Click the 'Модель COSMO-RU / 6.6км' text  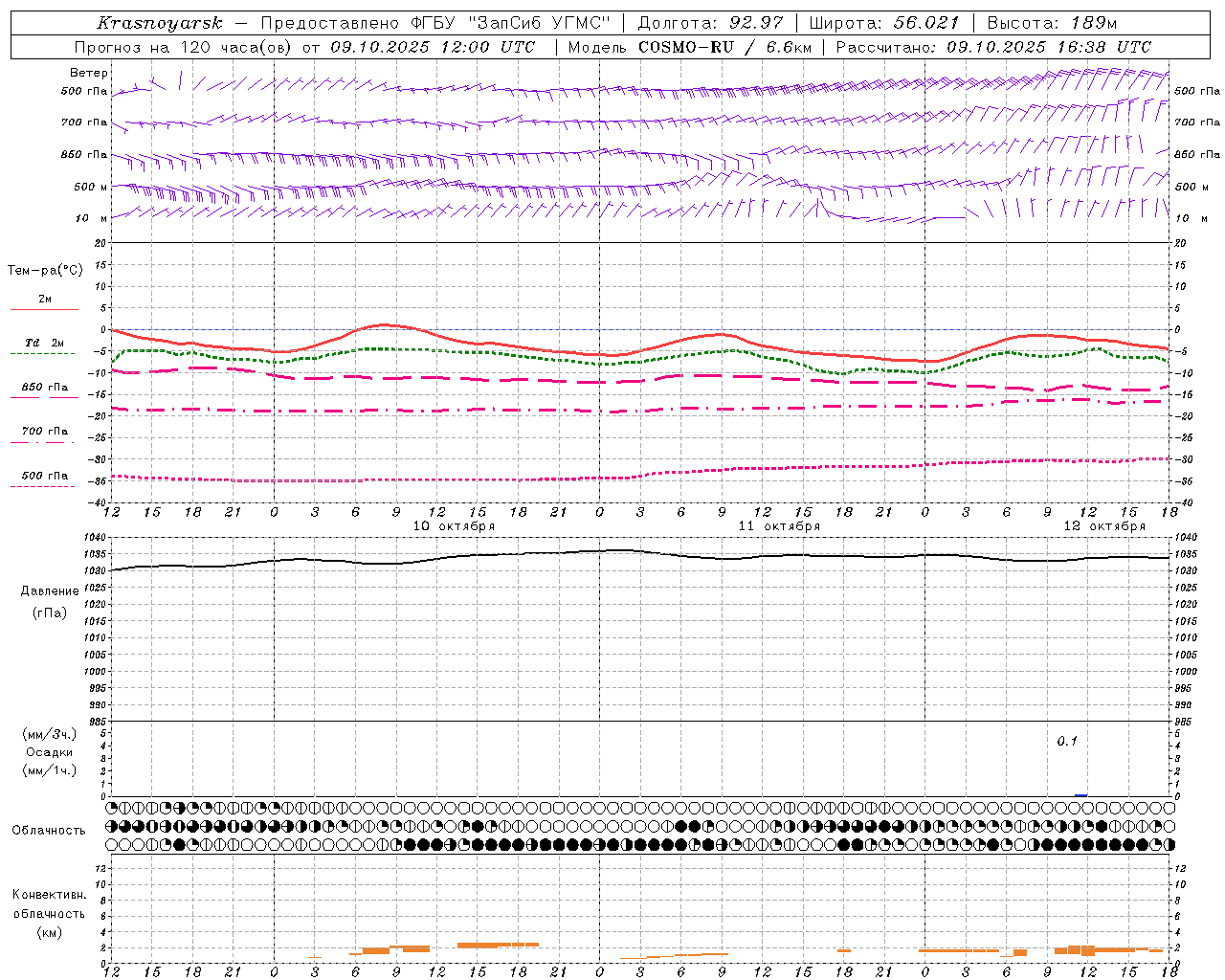pyautogui.click(x=689, y=47)
